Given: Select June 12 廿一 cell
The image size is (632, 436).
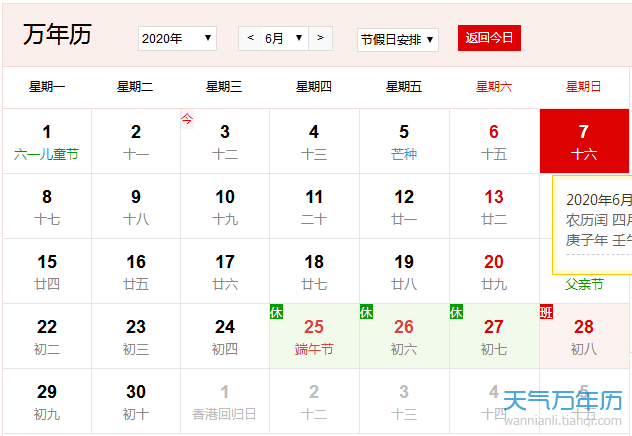Looking at the screenshot, I should point(404,206).
